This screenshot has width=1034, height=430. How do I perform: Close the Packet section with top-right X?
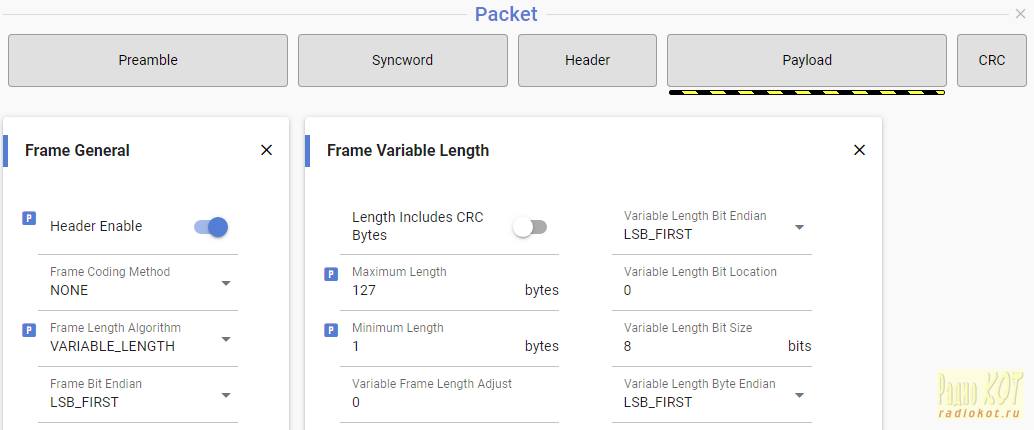click(x=1020, y=14)
